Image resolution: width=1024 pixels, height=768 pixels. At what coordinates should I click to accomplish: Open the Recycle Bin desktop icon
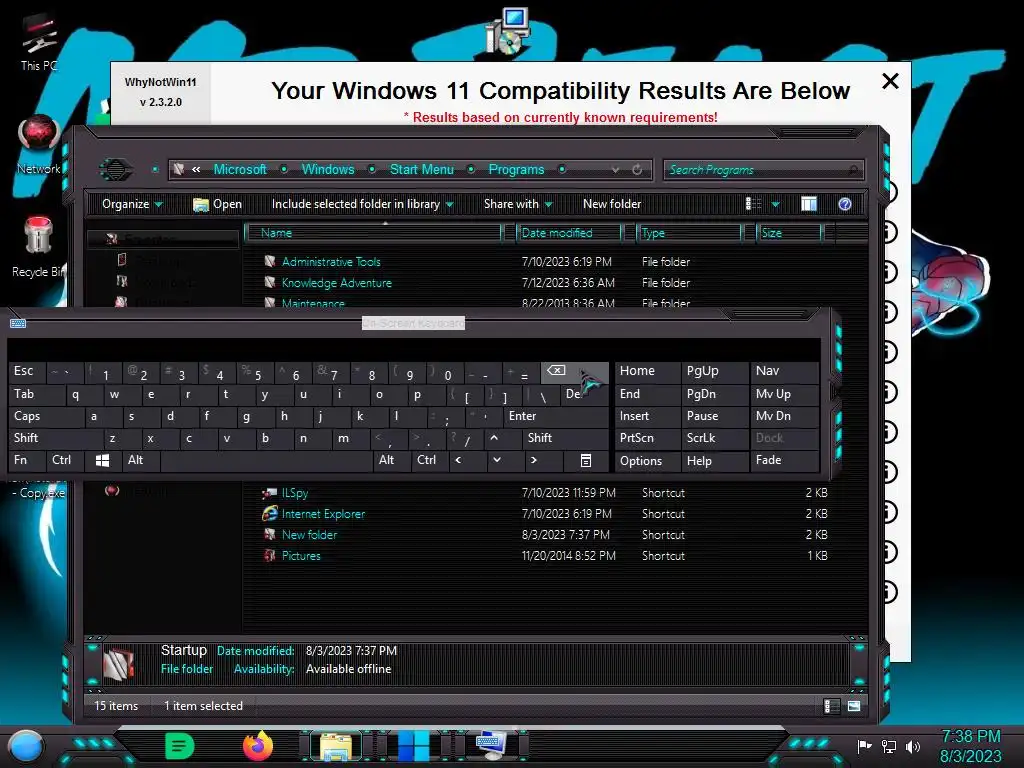click(38, 247)
